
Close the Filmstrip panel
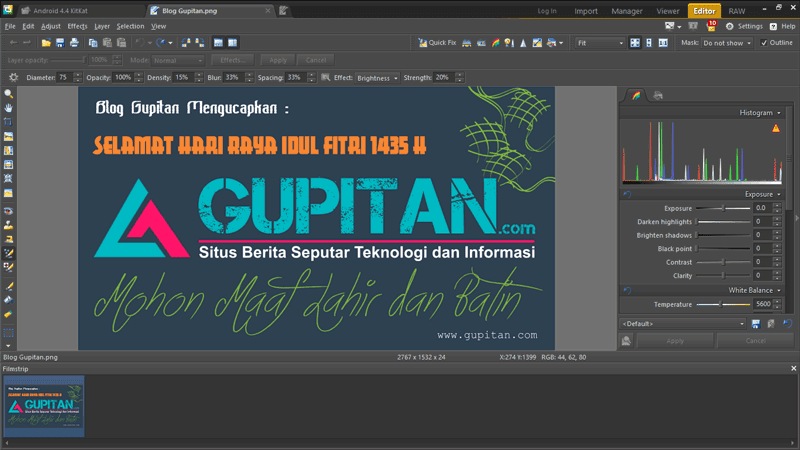[x=793, y=368]
